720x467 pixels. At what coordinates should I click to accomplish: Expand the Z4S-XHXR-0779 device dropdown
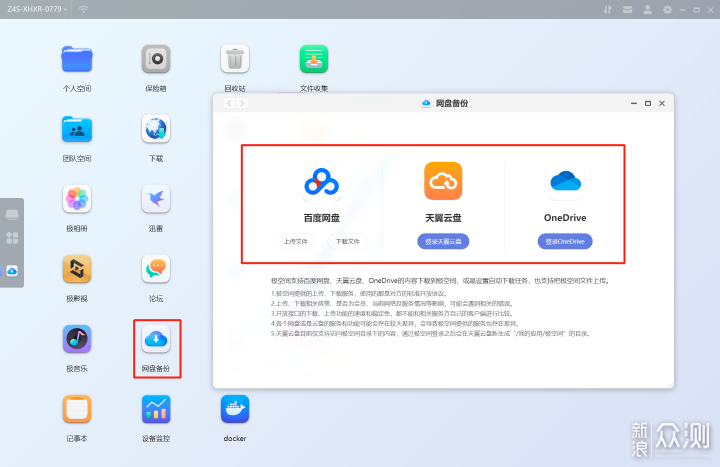(37, 9)
